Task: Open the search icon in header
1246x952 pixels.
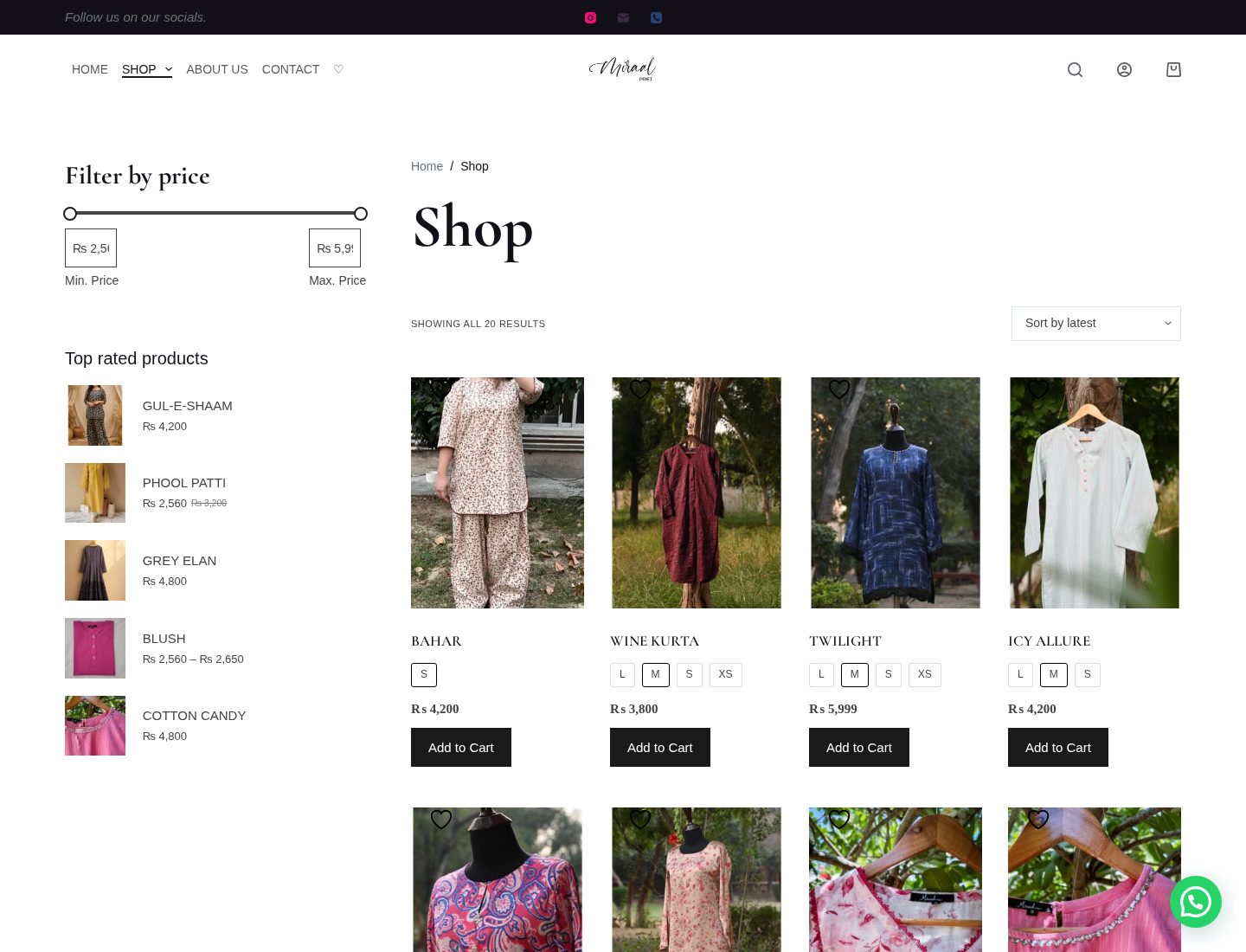Action: tap(1075, 69)
